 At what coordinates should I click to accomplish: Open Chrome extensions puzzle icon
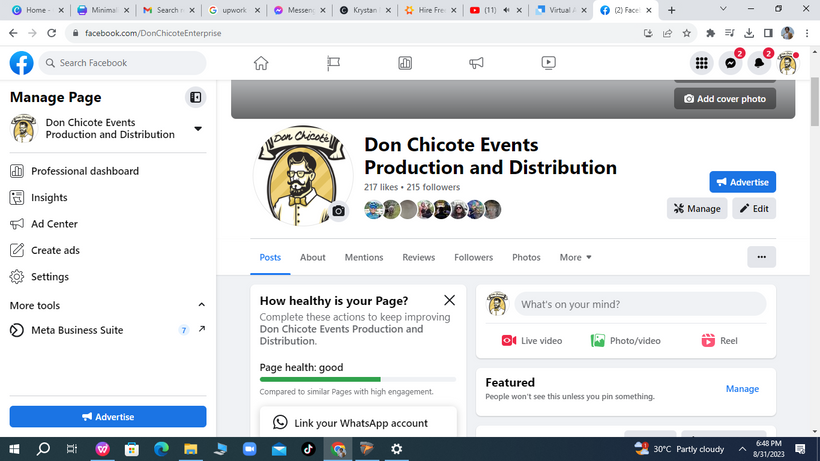710,33
